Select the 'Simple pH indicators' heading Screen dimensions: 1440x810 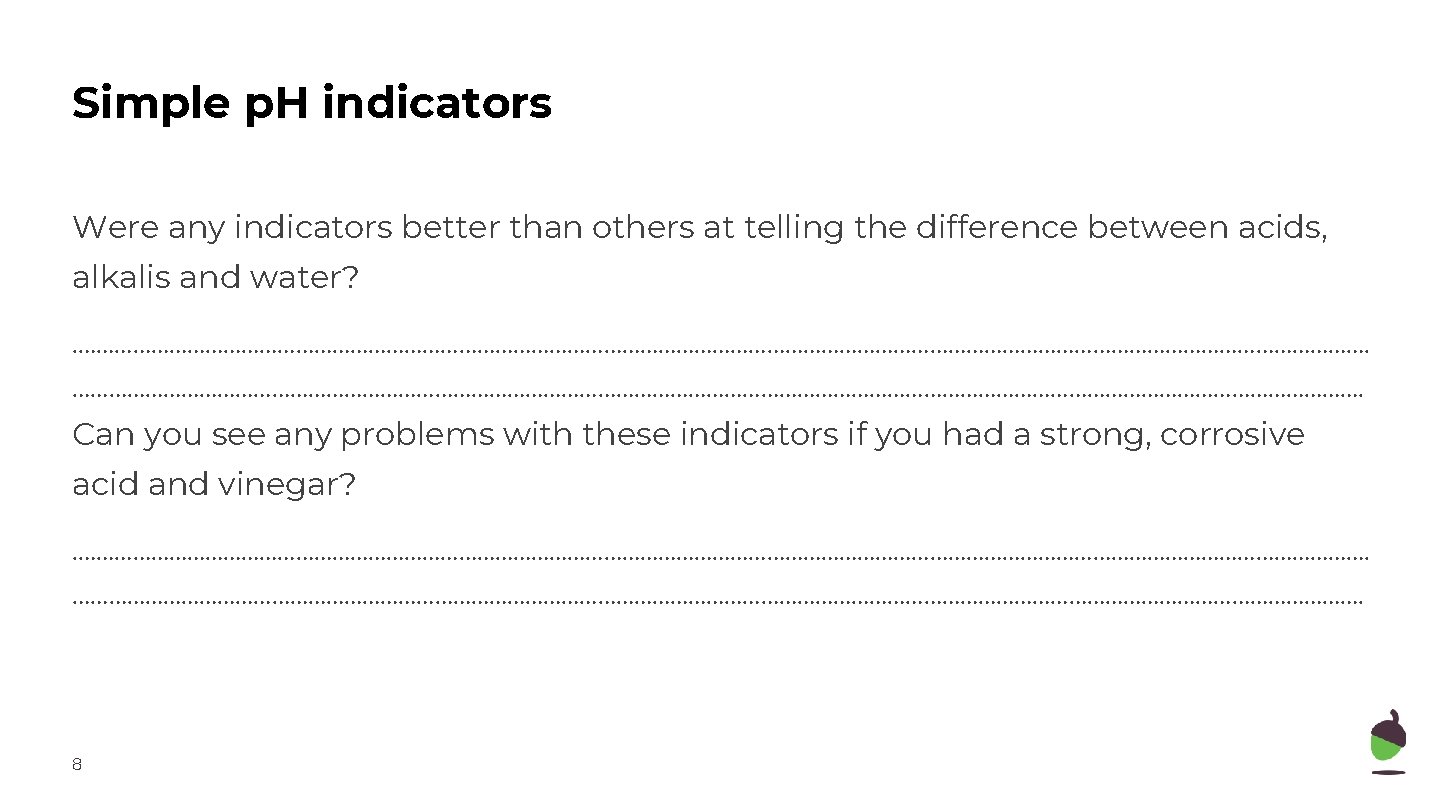311,103
